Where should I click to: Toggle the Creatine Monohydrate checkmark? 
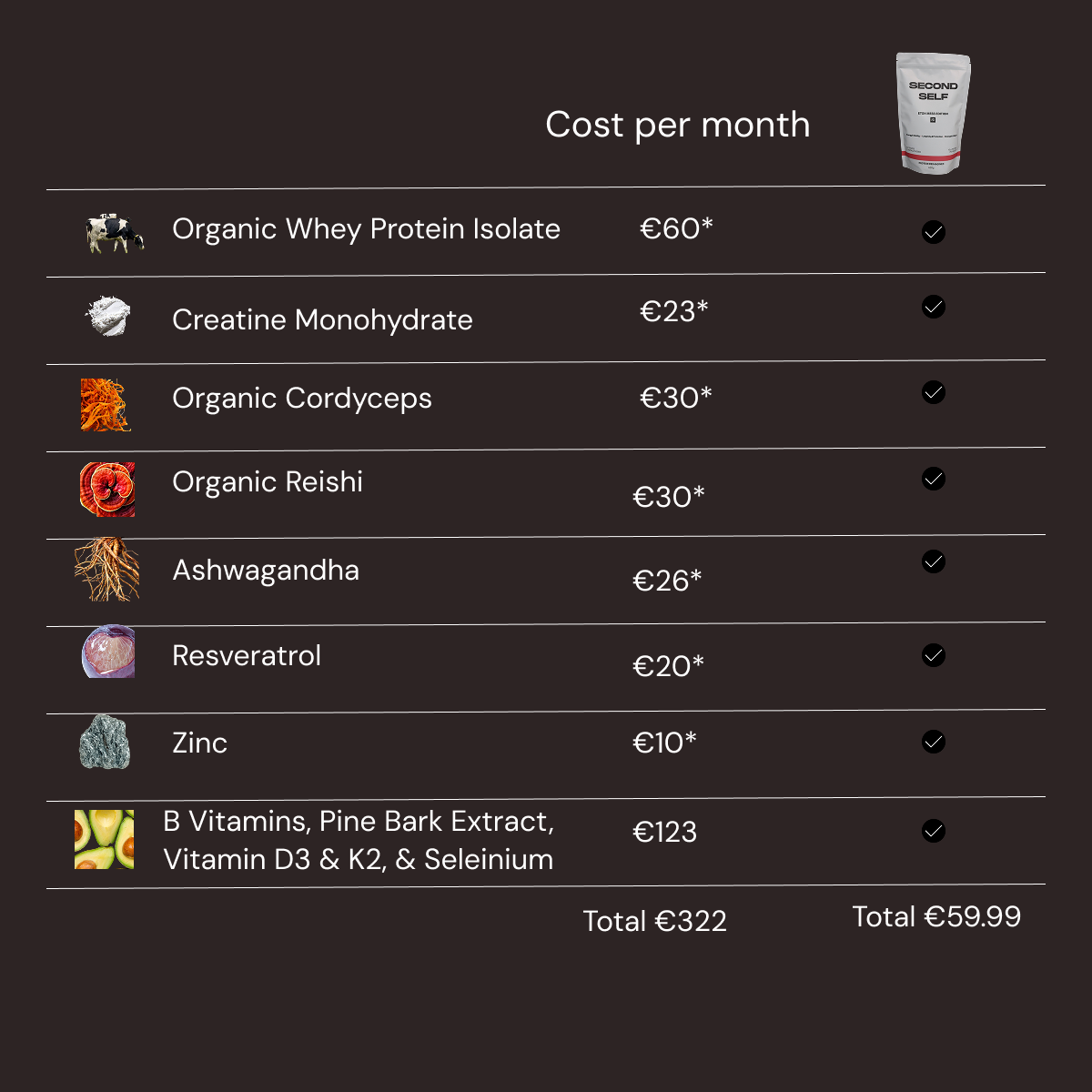point(934,307)
